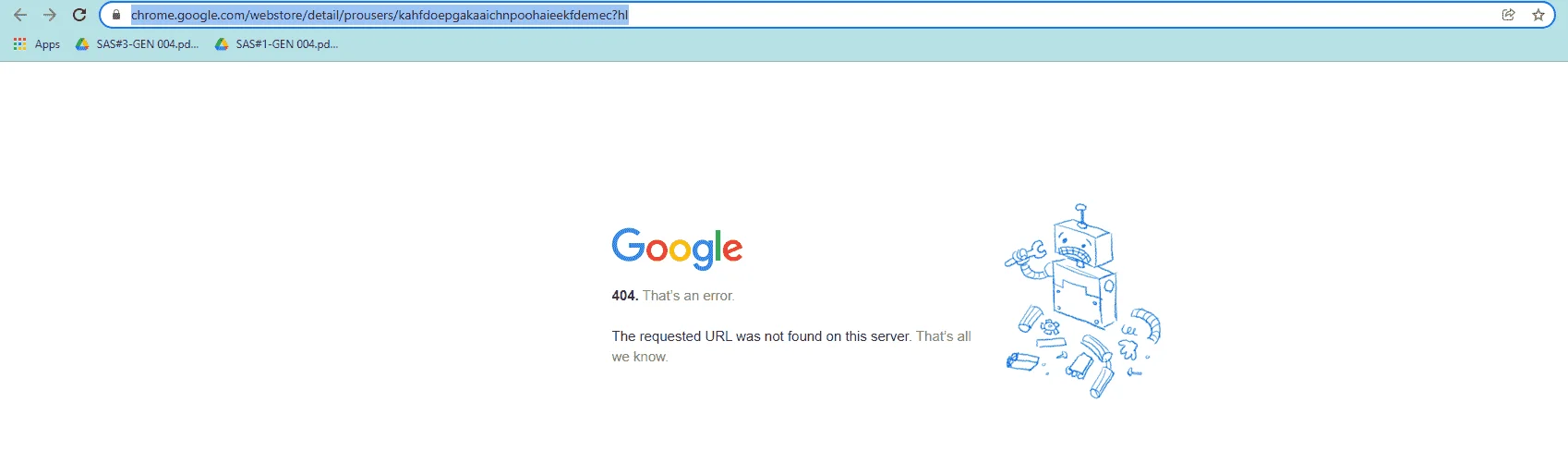Click the '404. That's an error.' text
The height and width of the screenshot is (463, 1568).
673,296
